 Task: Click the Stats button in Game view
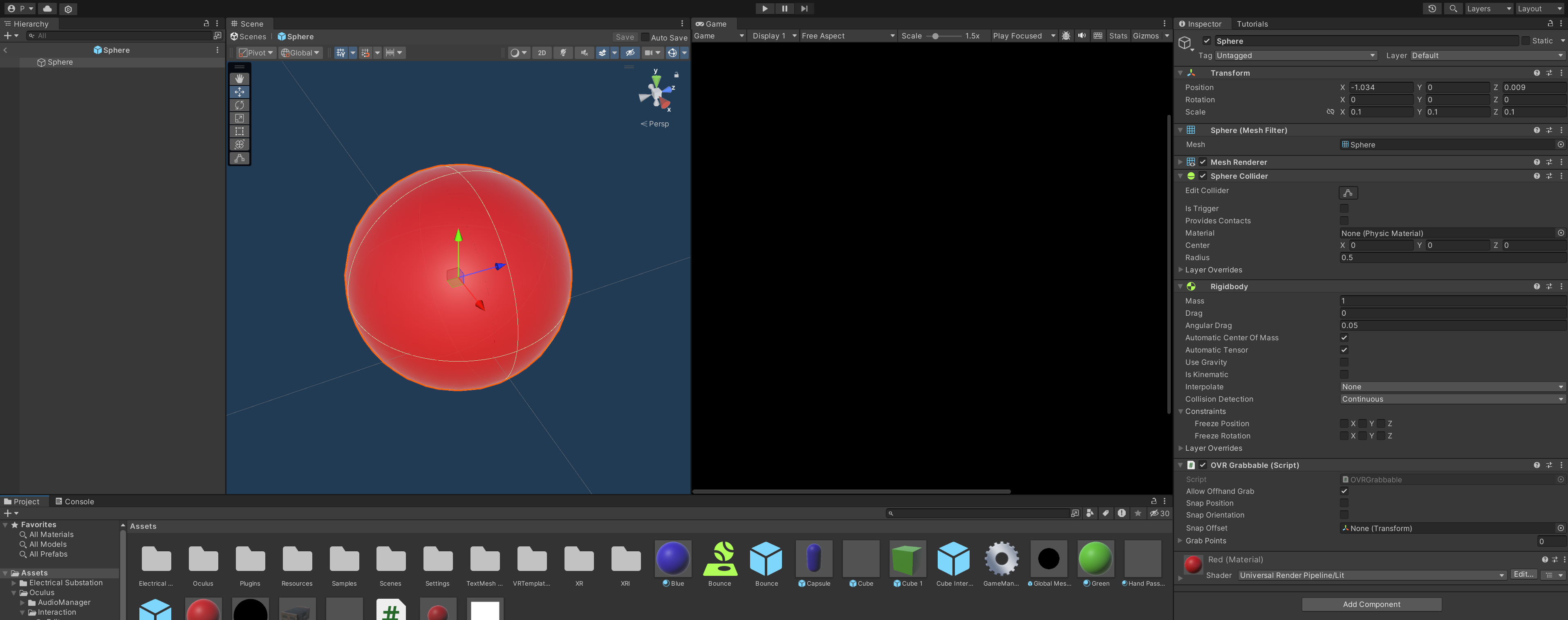point(1118,36)
